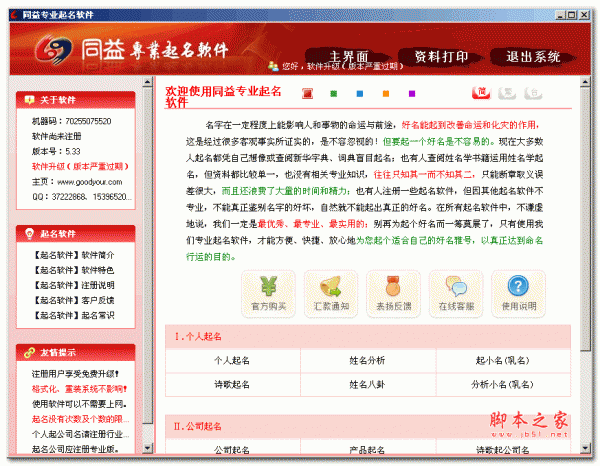Click the app icon in the title bar

coord(15,15)
